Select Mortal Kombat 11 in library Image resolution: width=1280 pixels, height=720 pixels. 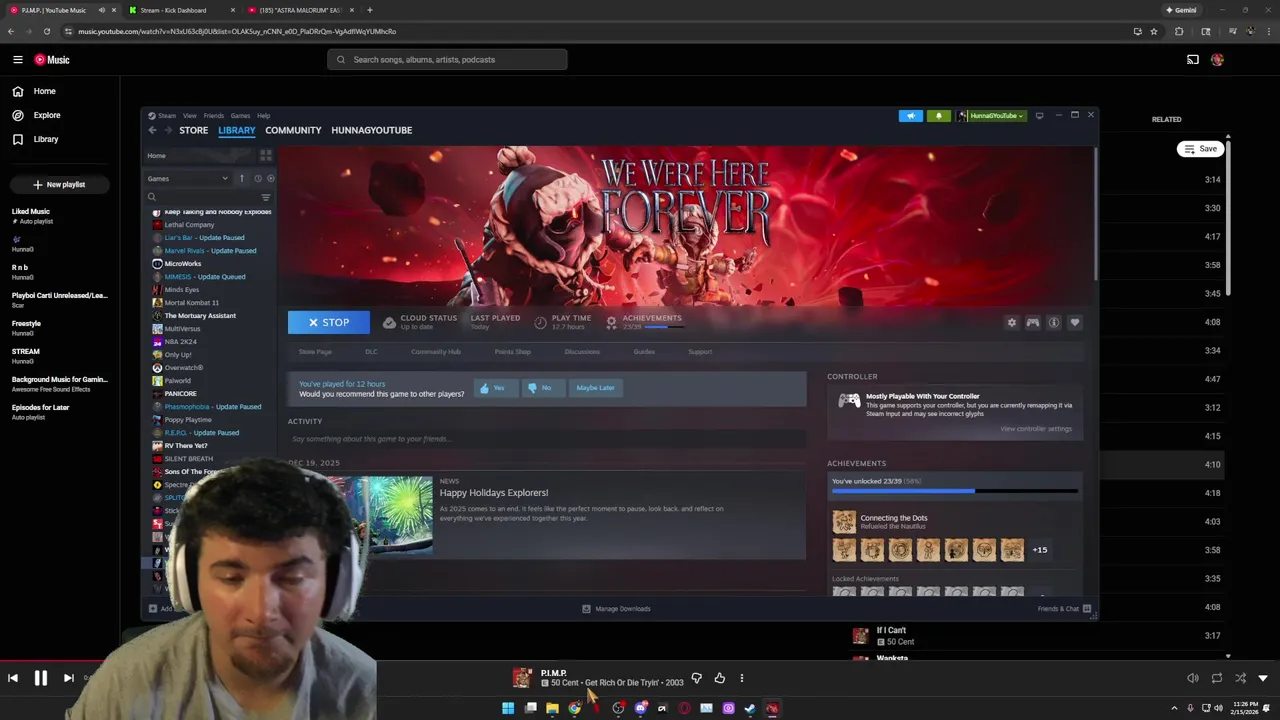tap(191, 303)
